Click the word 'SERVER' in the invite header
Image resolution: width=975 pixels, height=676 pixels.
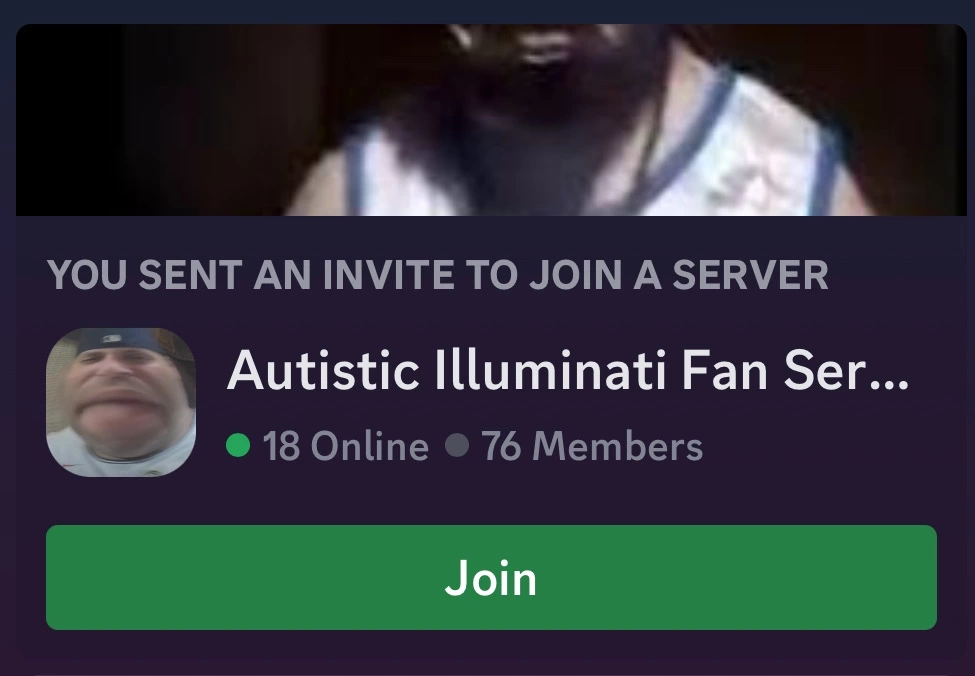coord(751,275)
